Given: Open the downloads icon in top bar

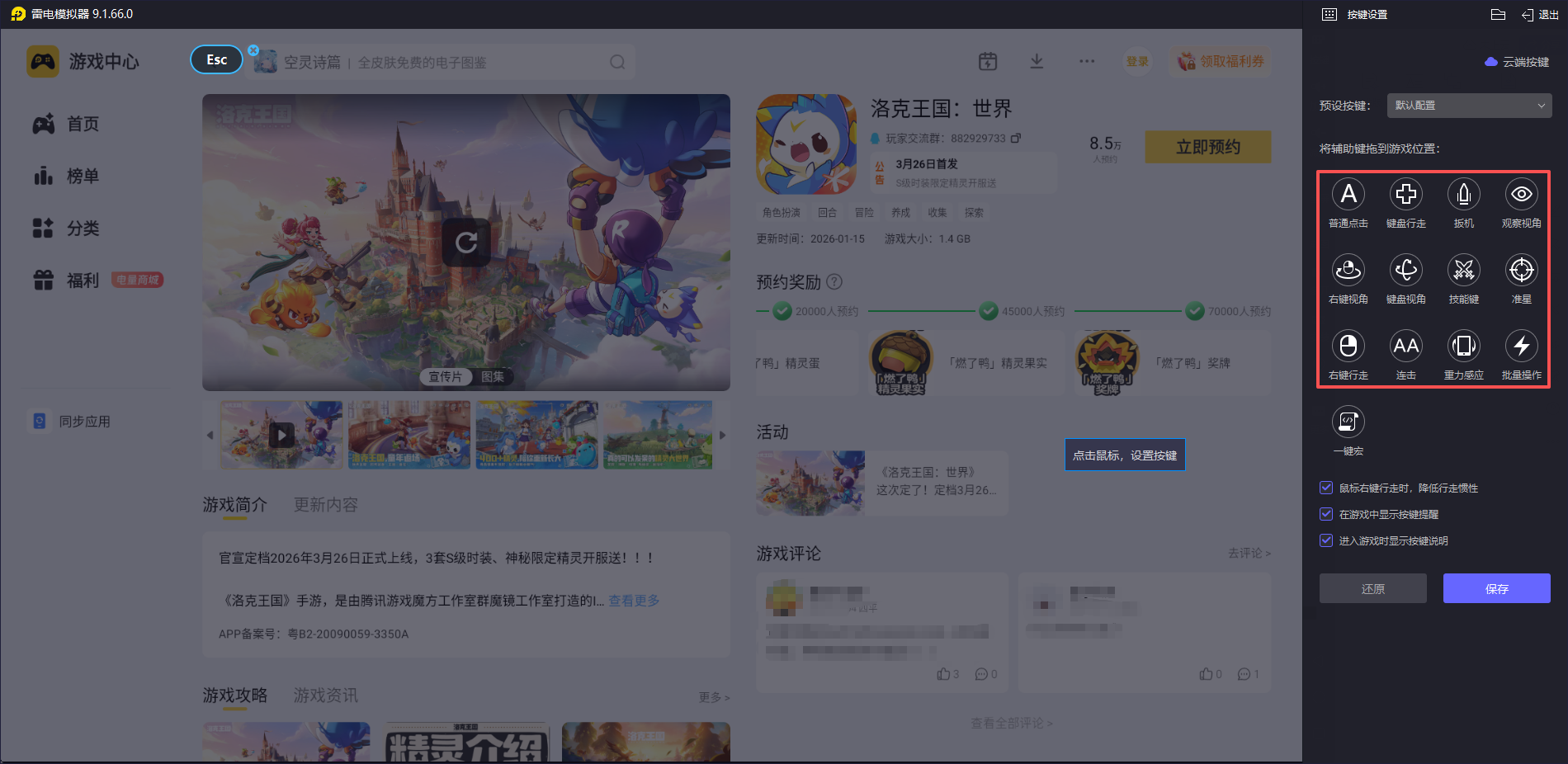Looking at the screenshot, I should [1037, 61].
